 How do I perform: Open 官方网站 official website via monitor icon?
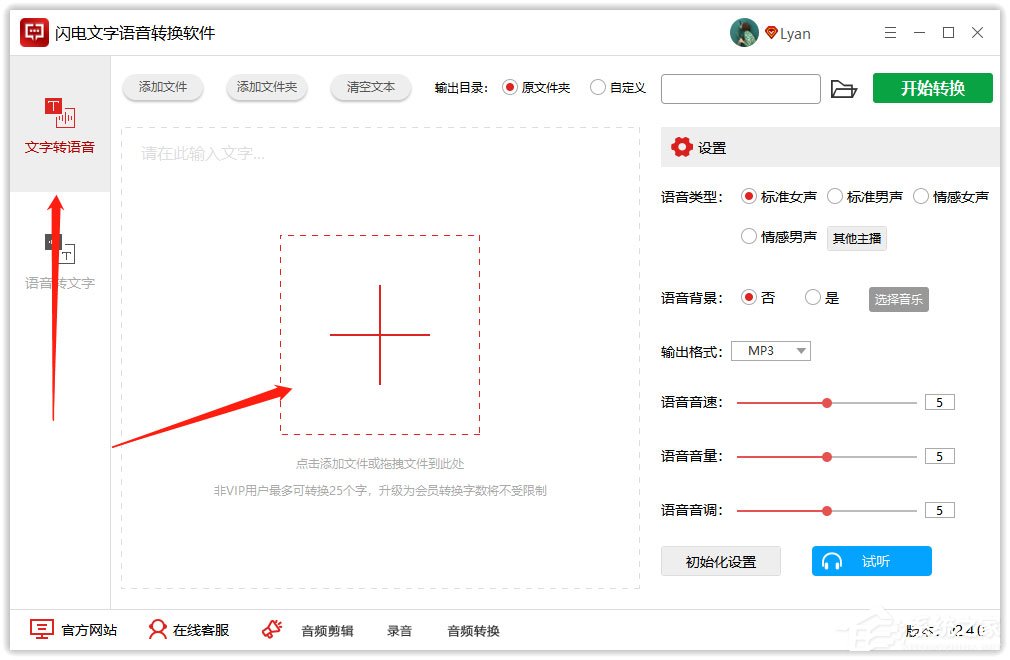click(x=40, y=630)
